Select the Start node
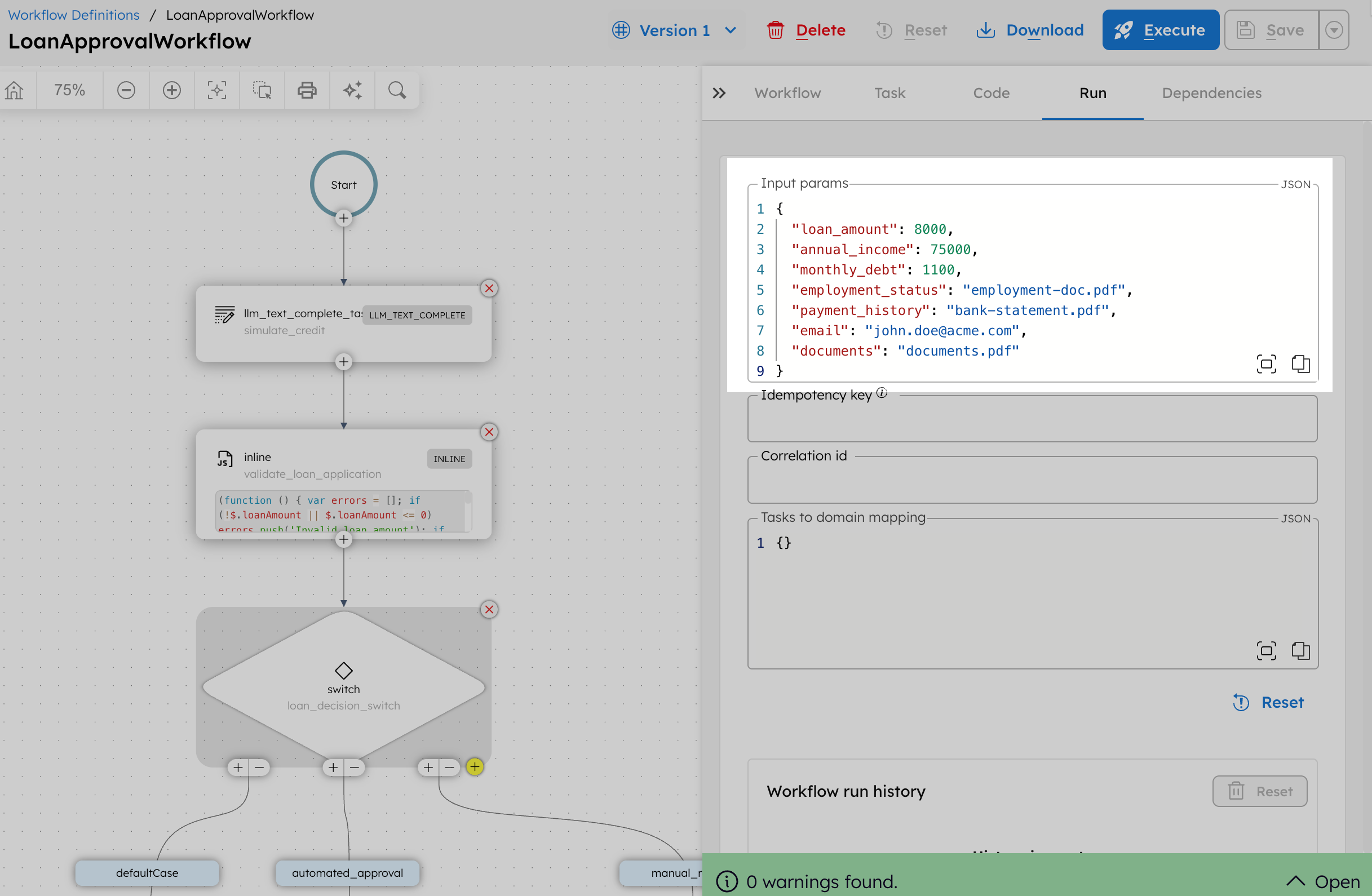 point(344,184)
